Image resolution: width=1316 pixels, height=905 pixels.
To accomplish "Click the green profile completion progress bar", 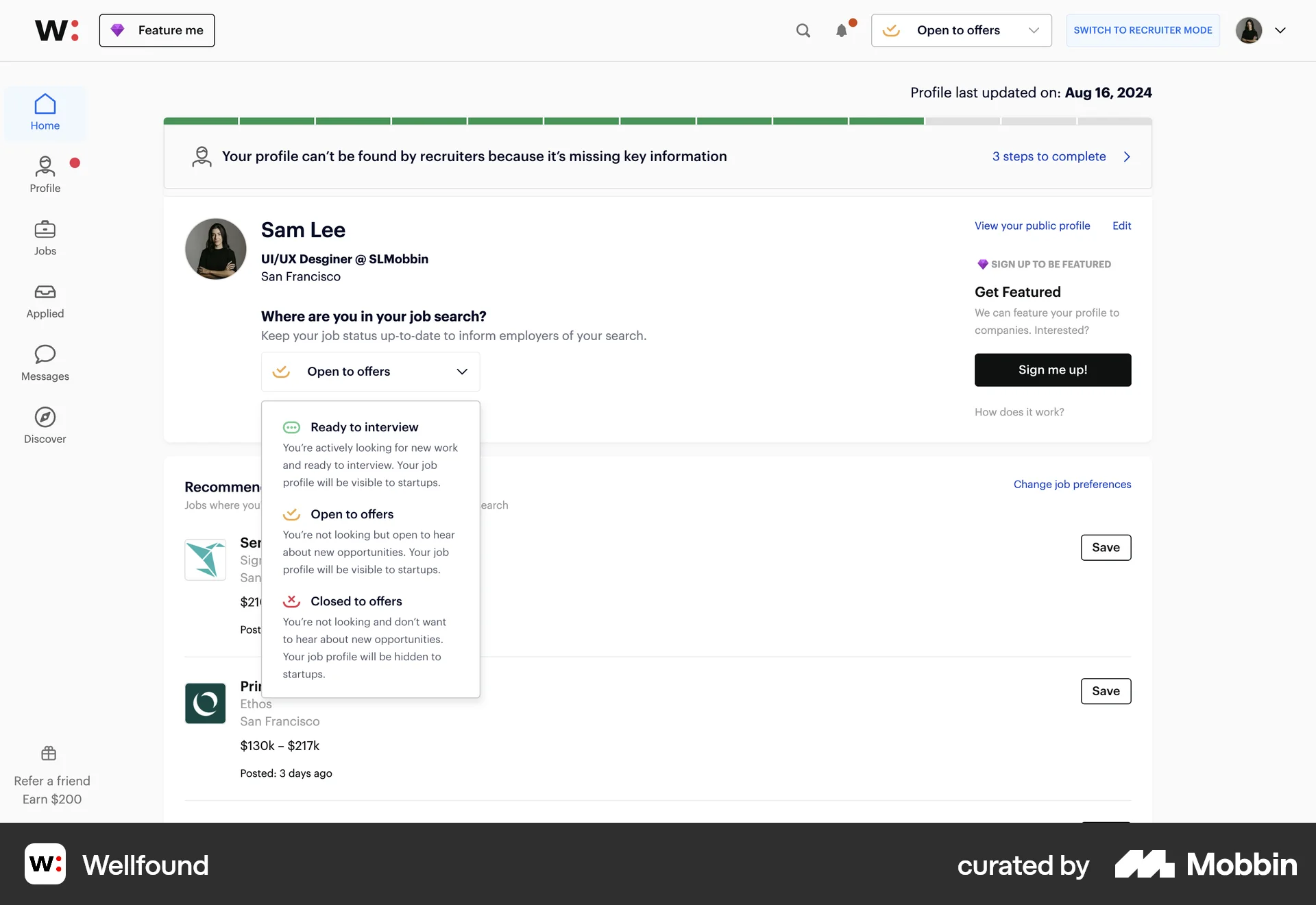I will [541, 121].
